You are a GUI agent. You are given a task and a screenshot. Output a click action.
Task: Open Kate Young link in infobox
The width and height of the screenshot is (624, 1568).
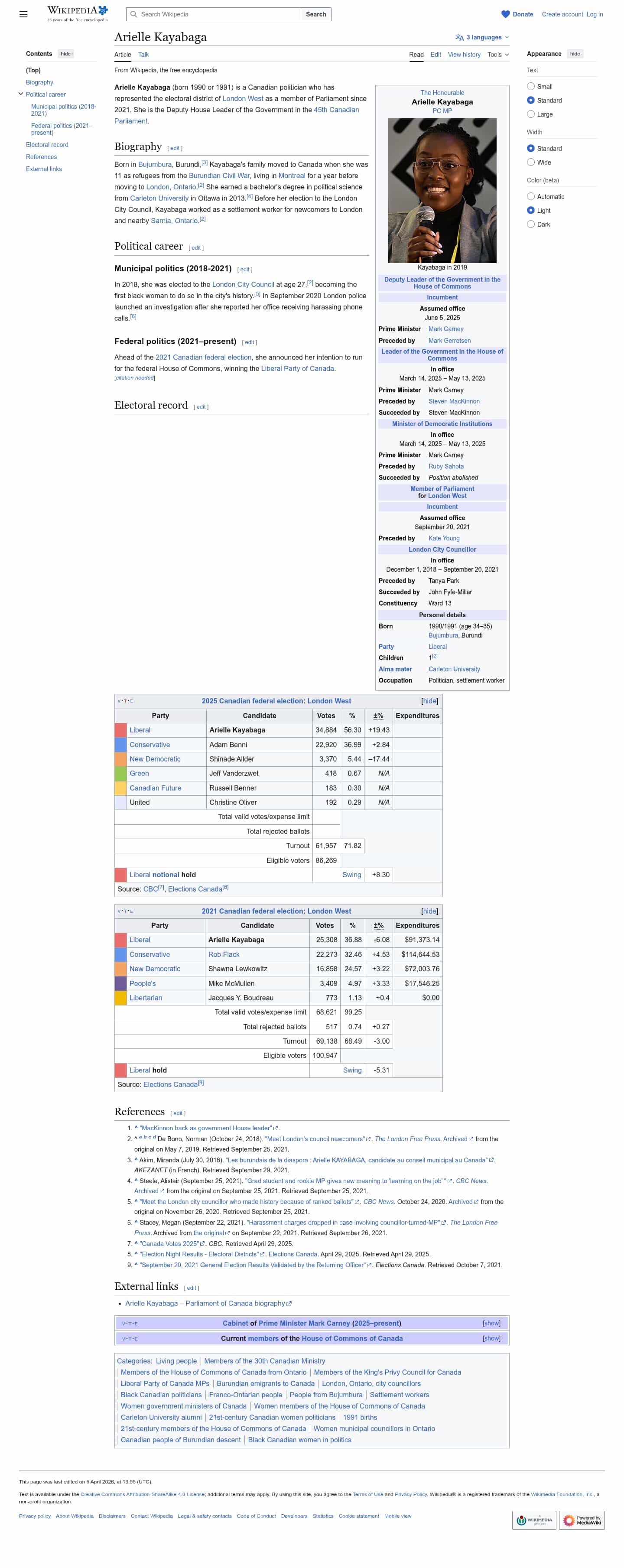445,538
